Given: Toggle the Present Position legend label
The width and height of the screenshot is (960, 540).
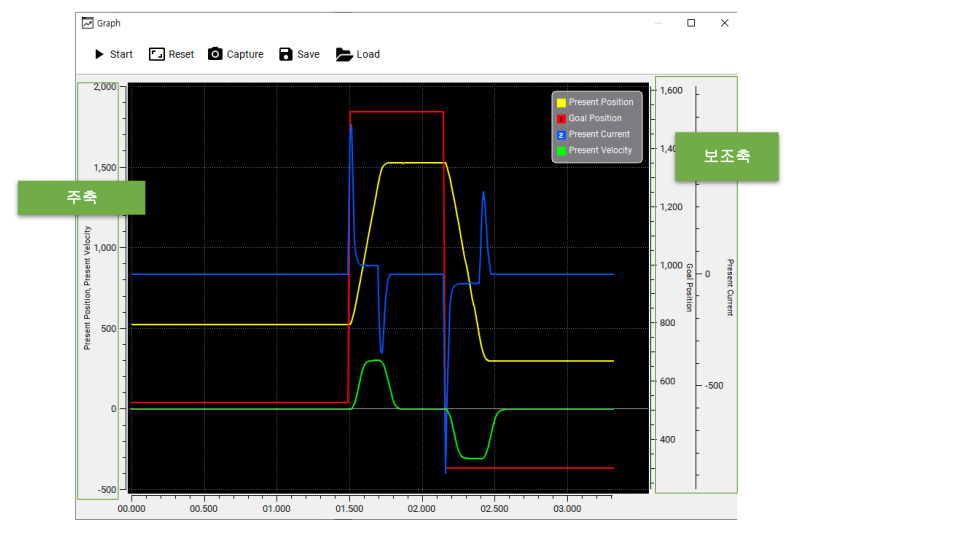Looking at the screenshot, I should click(601, 102).
